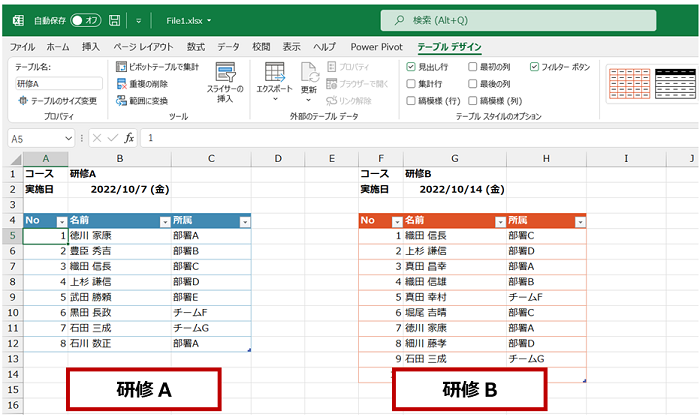Open filter dropdown for 名前 in orange table
Image resolution: width=700 pixels, height=420 pixels.
point(495,221)
